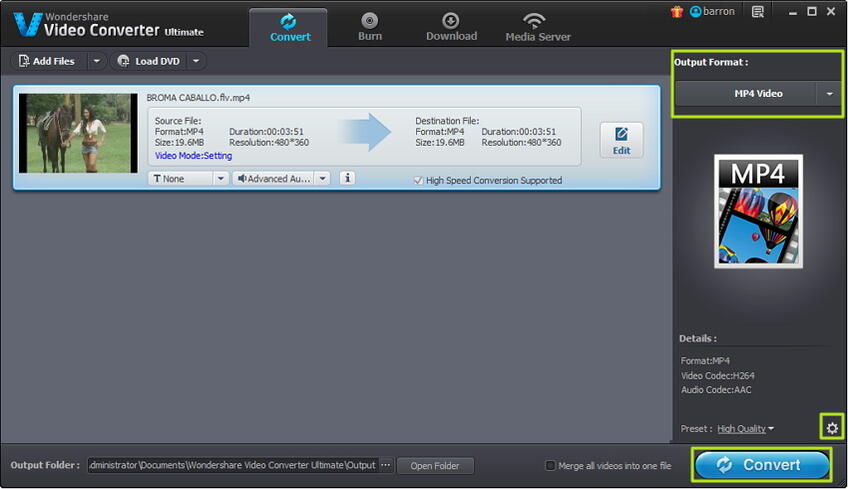Click the source Duration:00:03:51 text
848x489 pixels.
[266, 131]
